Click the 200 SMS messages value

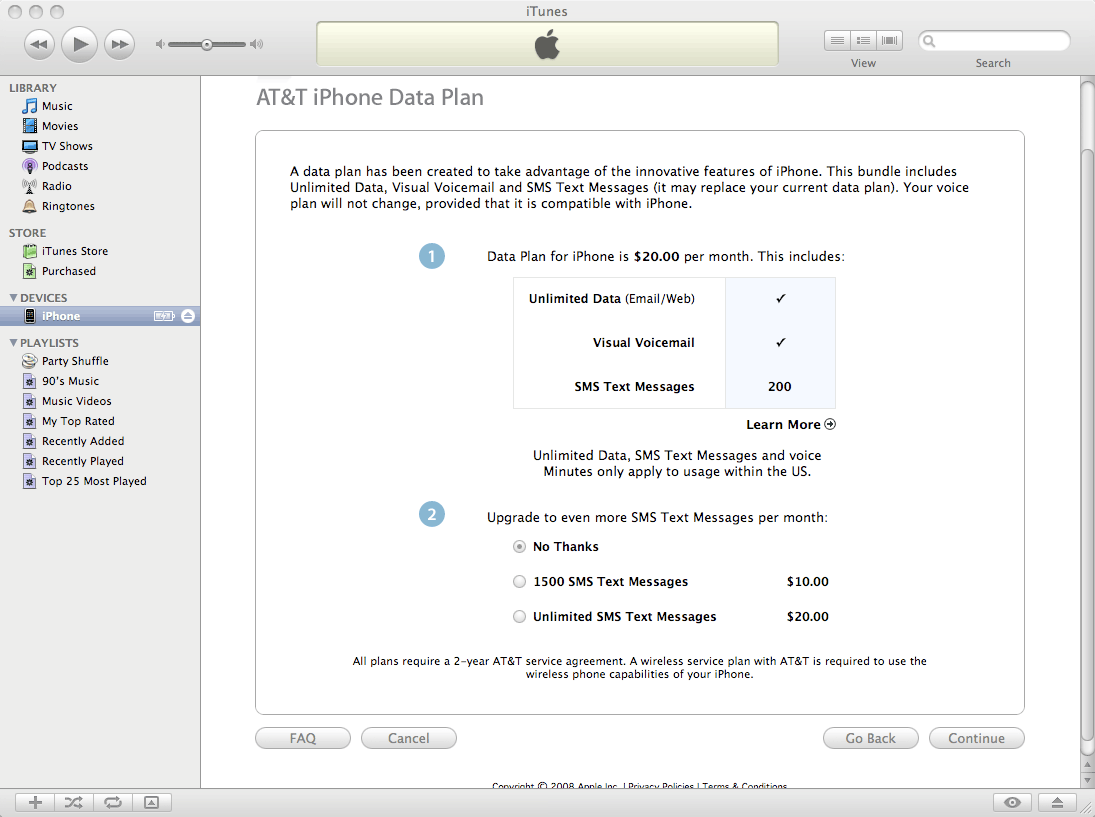[x=779, y=387]
